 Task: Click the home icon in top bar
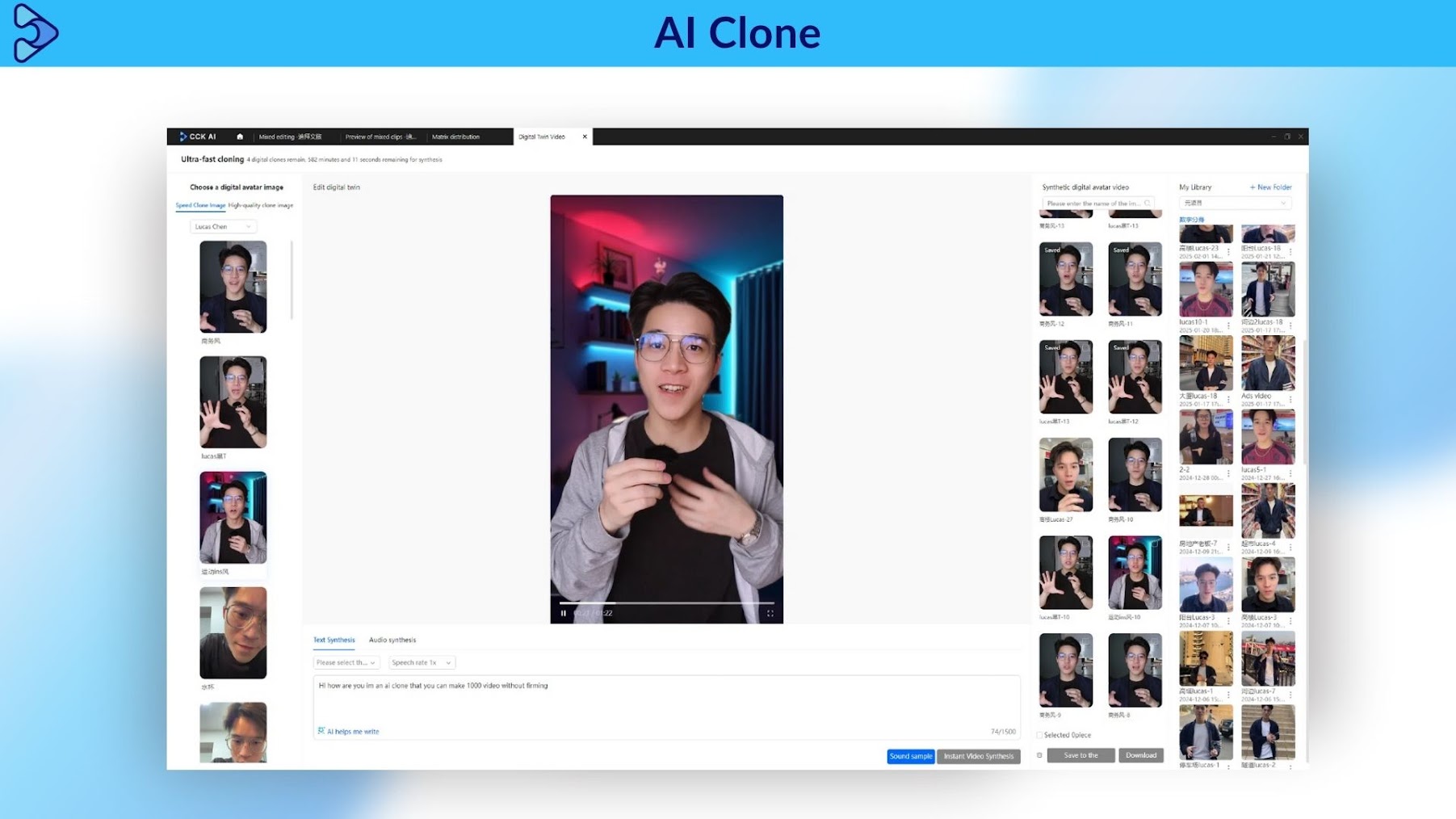click(x=240, y=136)
